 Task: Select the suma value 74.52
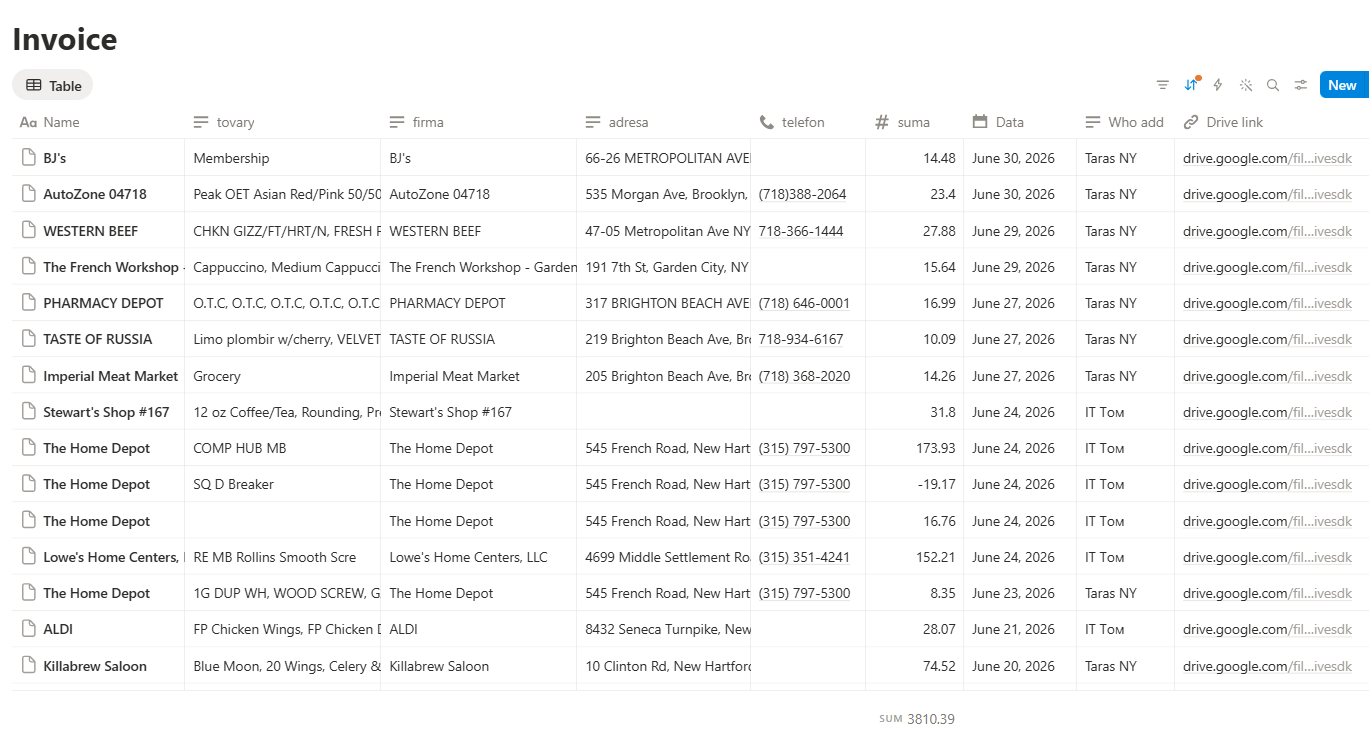click(914, 666)
